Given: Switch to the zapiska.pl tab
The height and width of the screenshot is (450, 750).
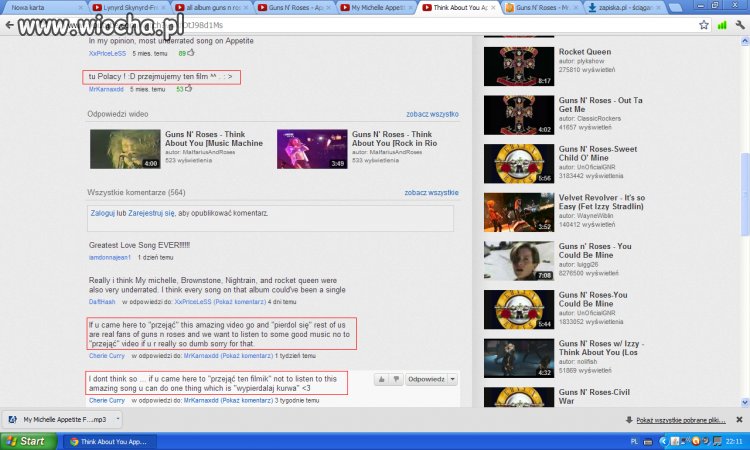Looking at the screenshot, I should coord(624,8).
